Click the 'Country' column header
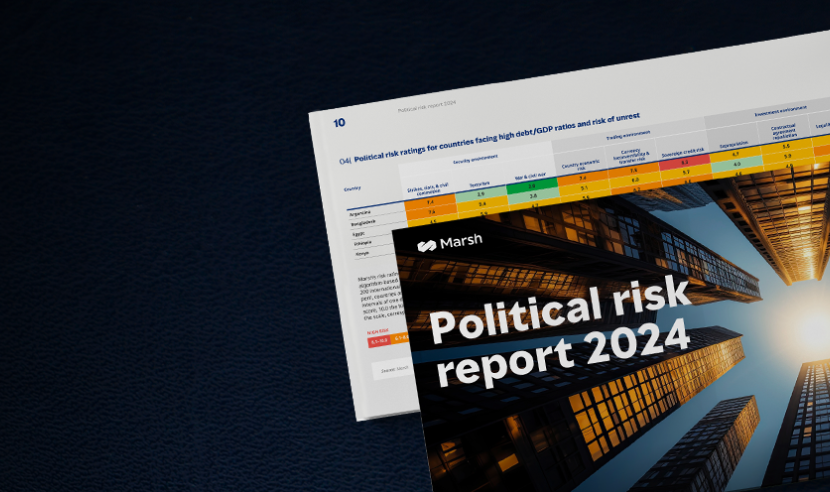 coord(352,189)
